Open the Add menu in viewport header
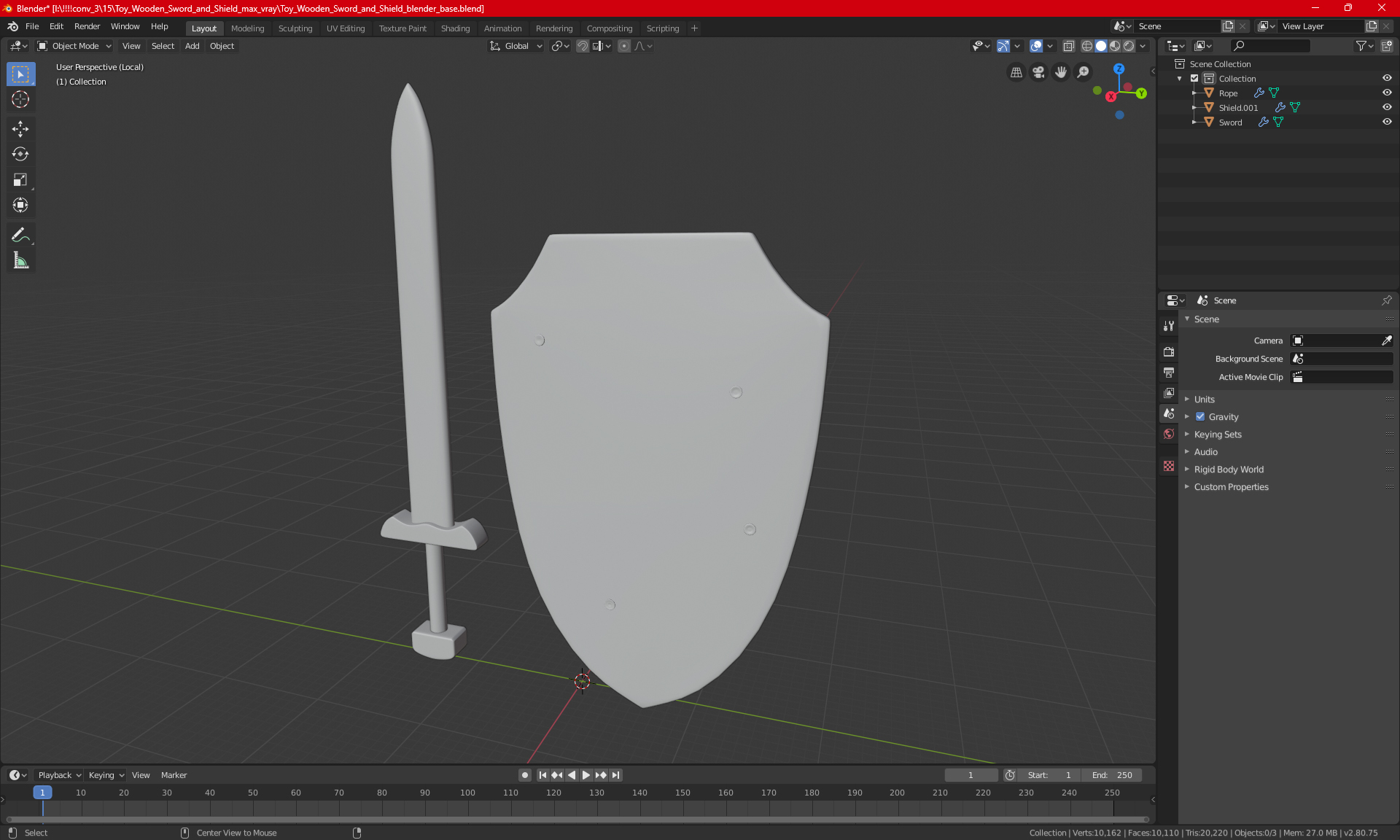 tap(192, 46)
